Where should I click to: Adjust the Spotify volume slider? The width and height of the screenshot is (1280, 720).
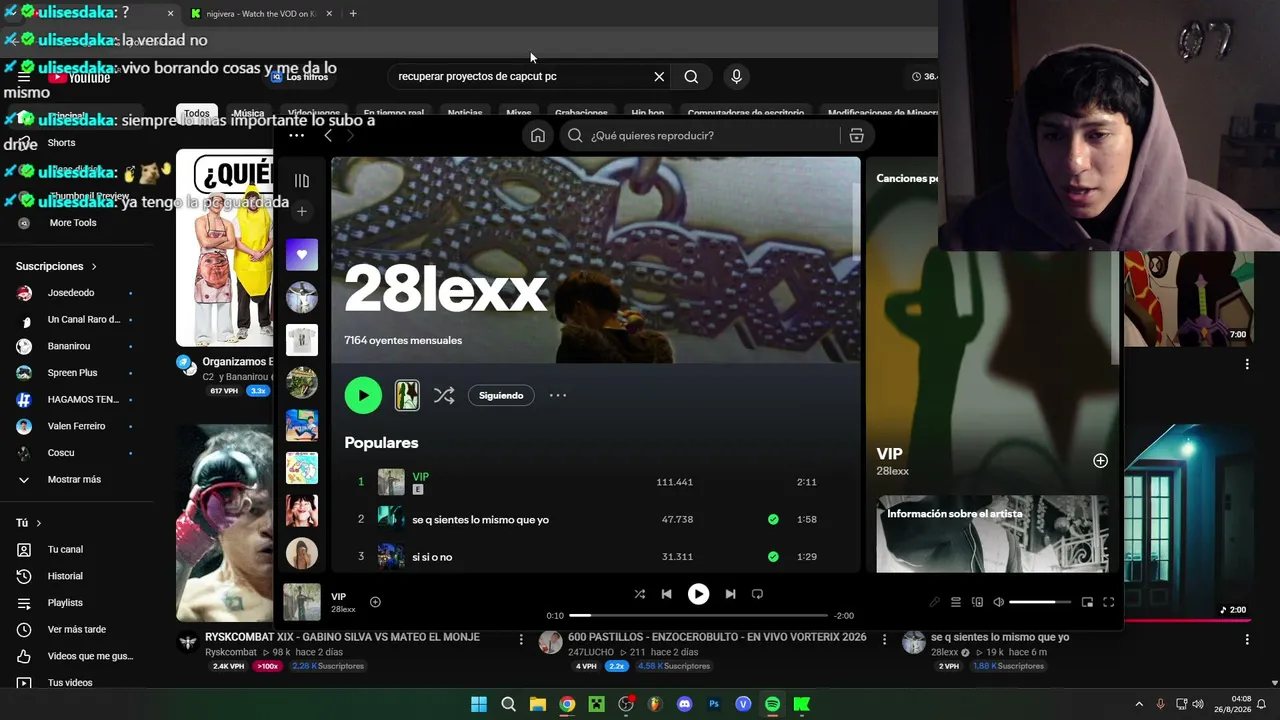(x=1039, y=602)
